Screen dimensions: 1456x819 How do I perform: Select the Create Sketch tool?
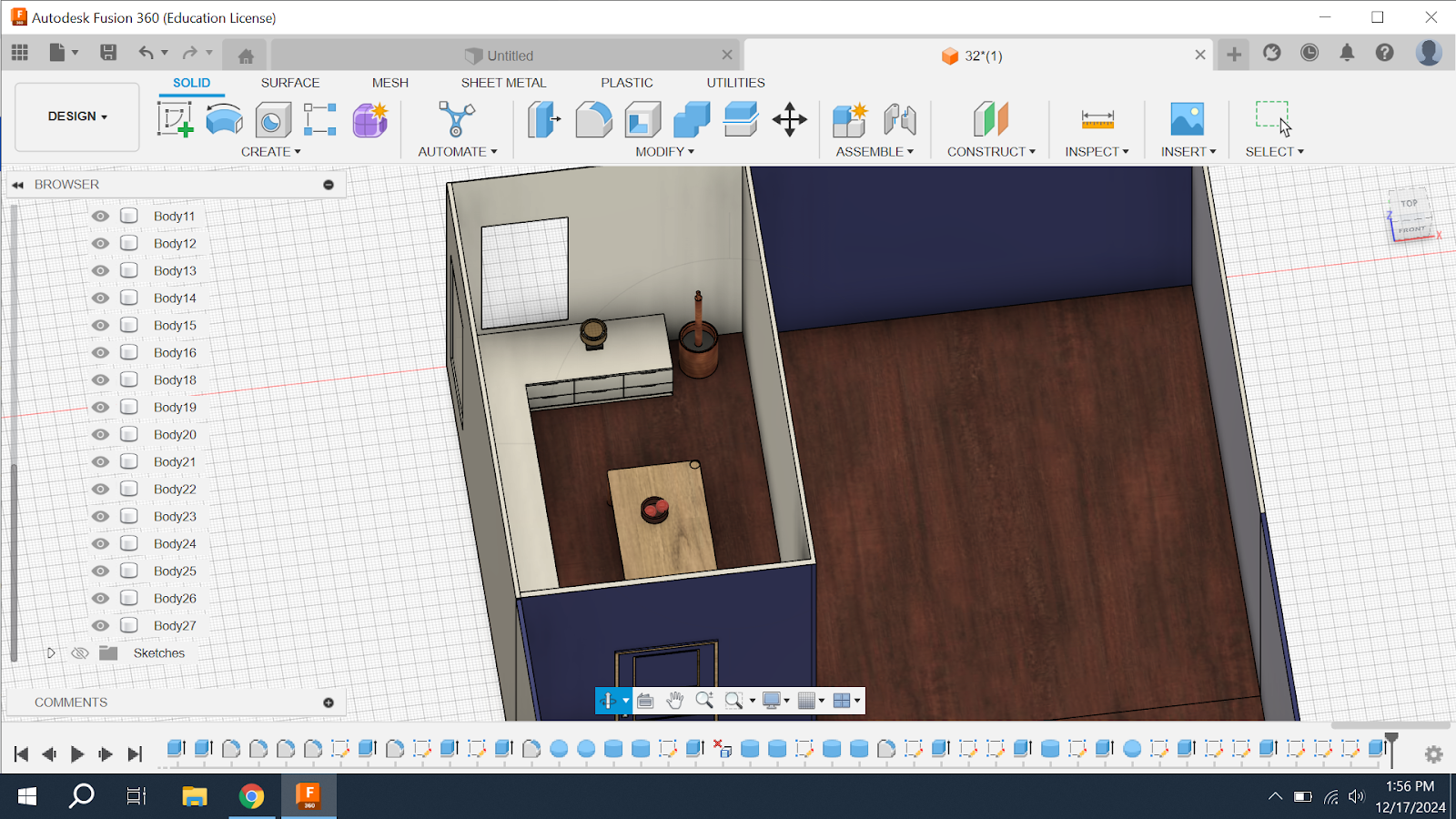coord(175,119)
